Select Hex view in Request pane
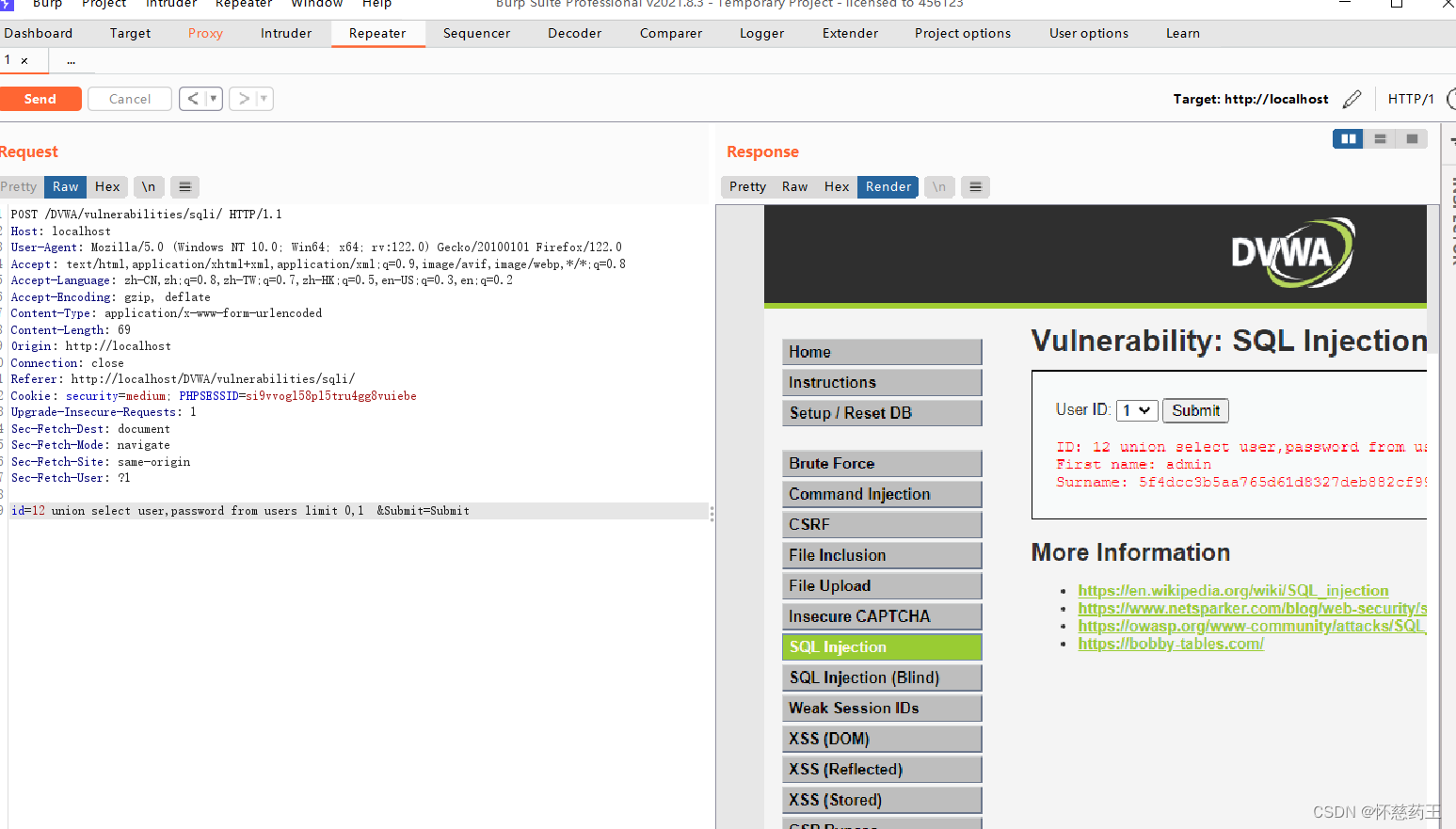This screenshot has width=1456, height=829. (107, 187)
